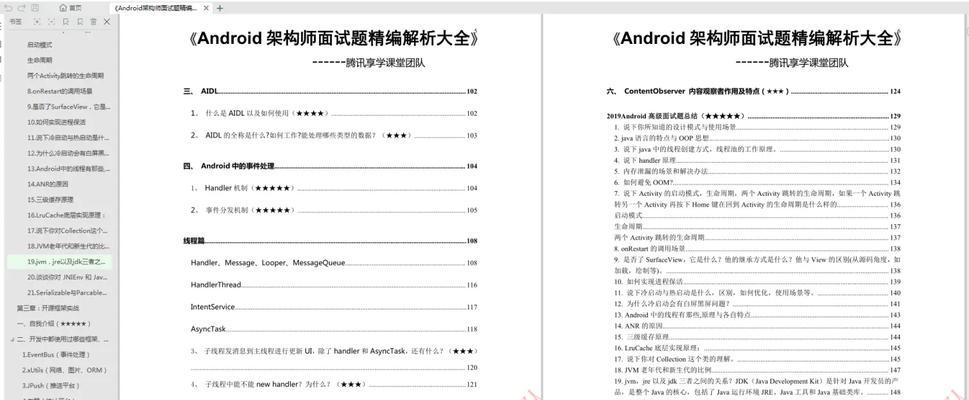969x400 pixels.
Task: Open bookmark 20.谈谈你对 JNIEnv
Action: tap(68, 277)
